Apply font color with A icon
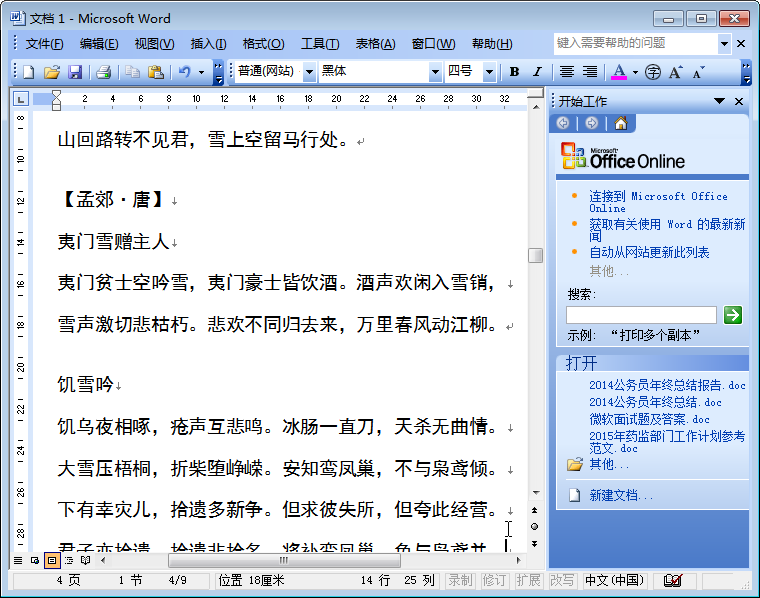The image size is (760, 598). click(x=619, y=72)
